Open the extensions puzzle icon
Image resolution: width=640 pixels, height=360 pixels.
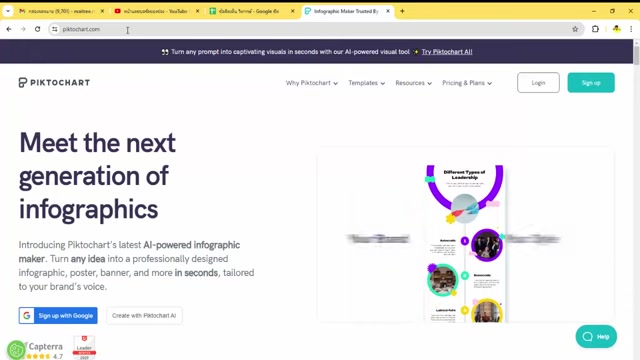596,29
